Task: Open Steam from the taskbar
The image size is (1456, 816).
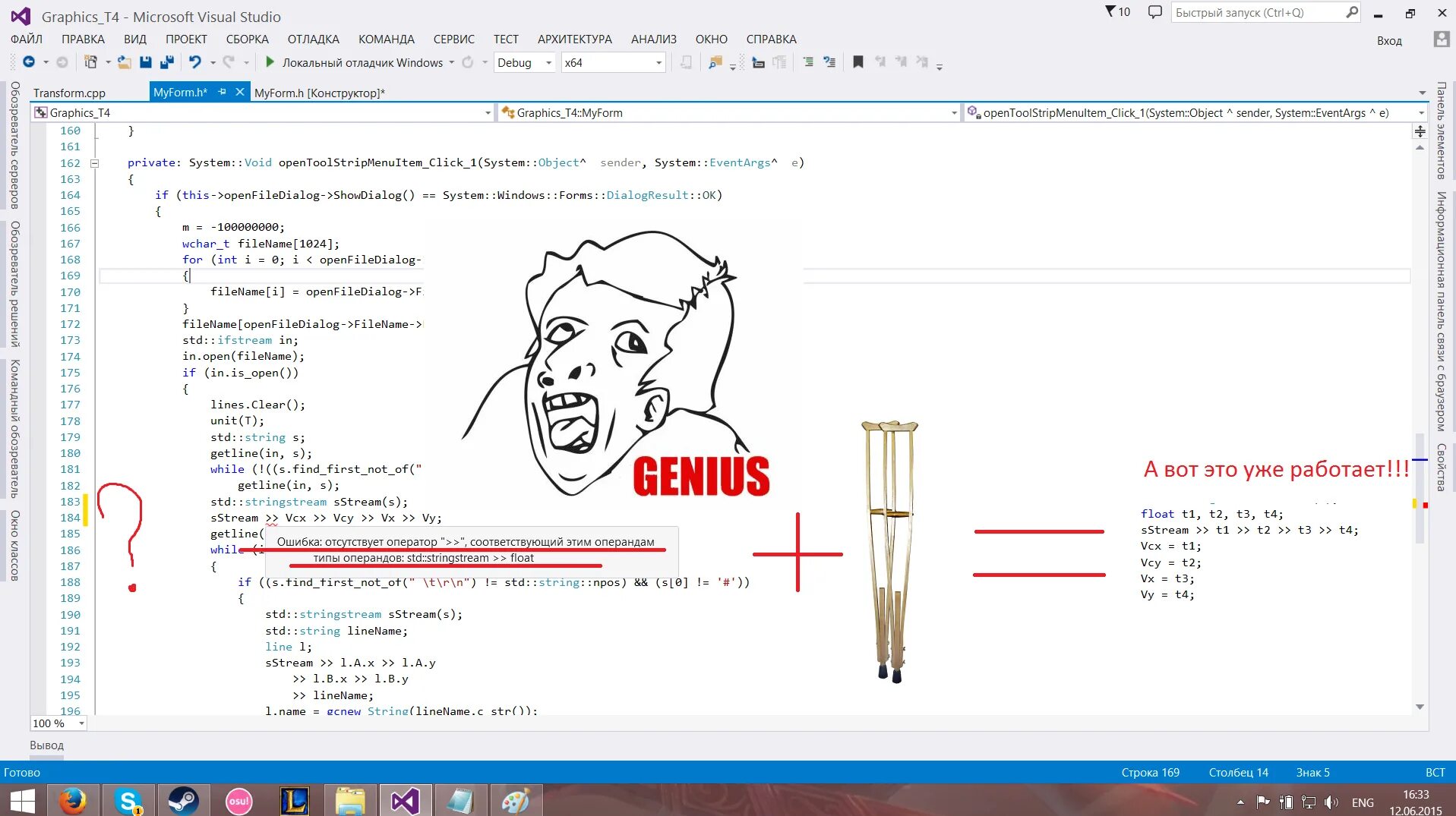Action: click(x=183, y=801)
